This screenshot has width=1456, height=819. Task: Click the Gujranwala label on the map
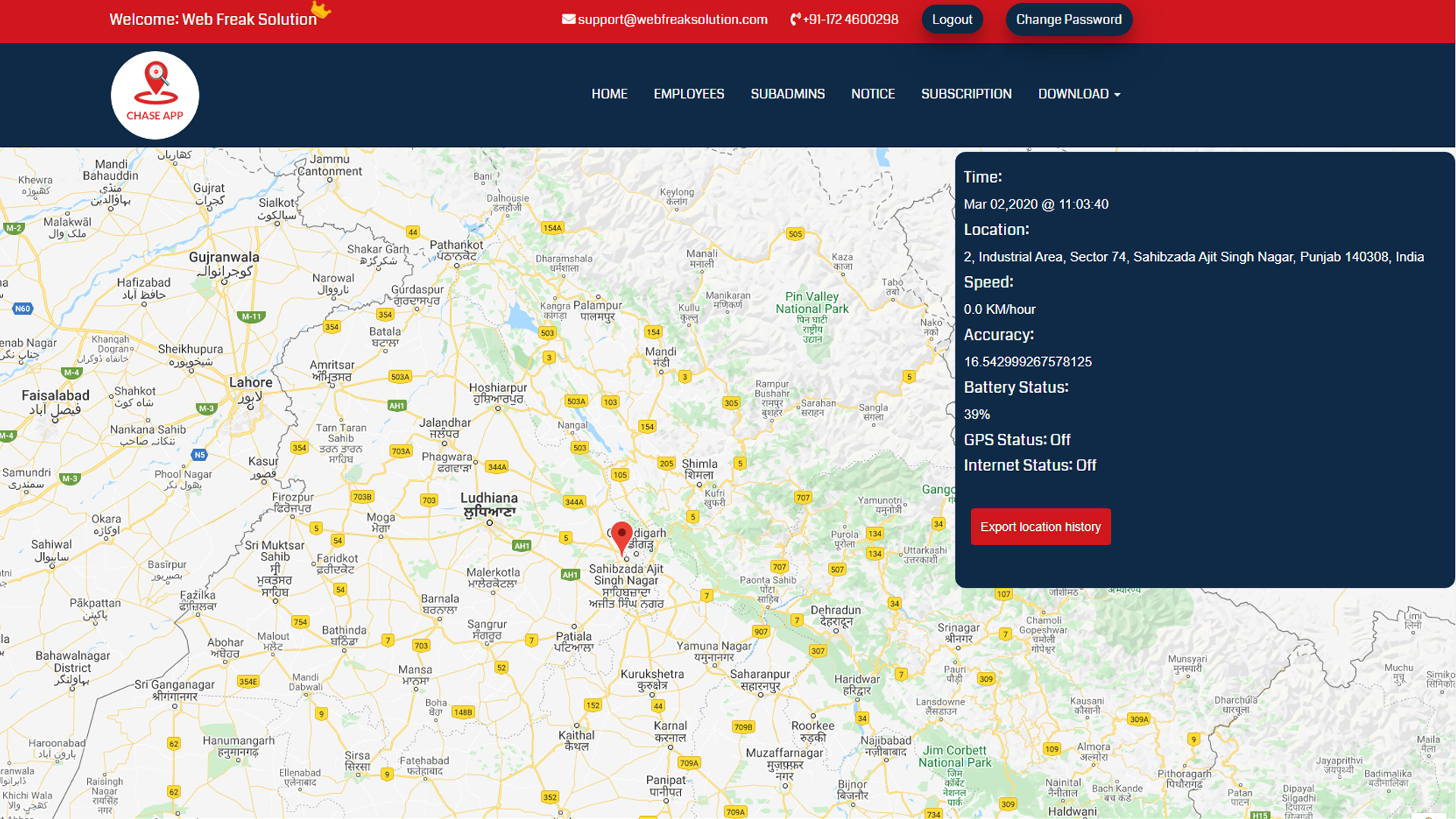(224, 264)
